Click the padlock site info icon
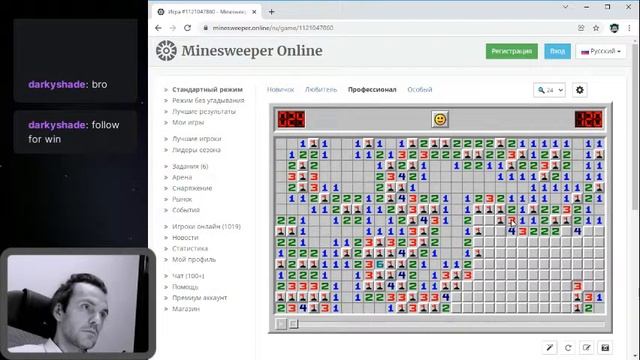This screenshot has height=360, width=640. click(206, 28)
